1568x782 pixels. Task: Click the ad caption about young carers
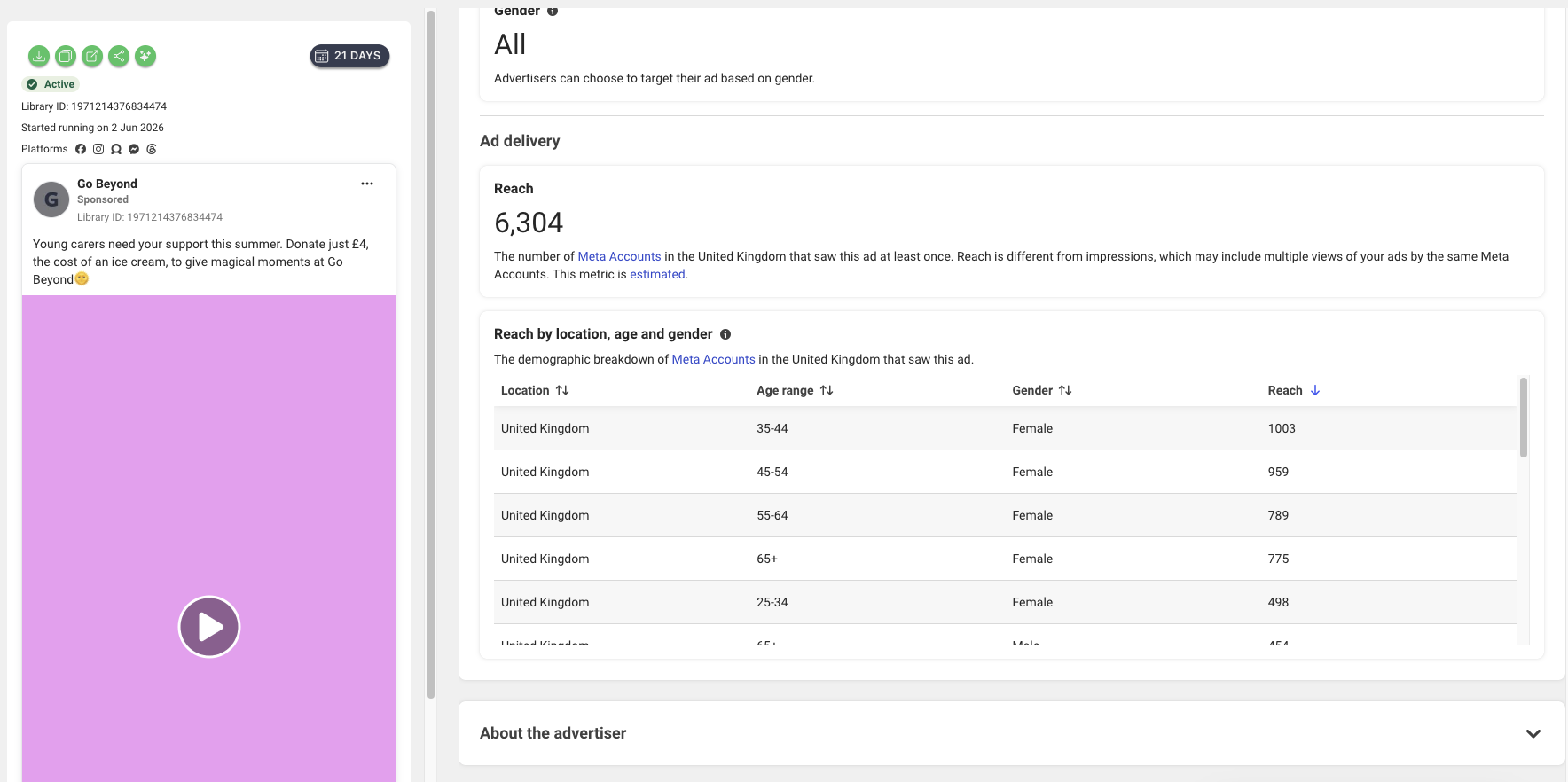[x=200, y=262]
